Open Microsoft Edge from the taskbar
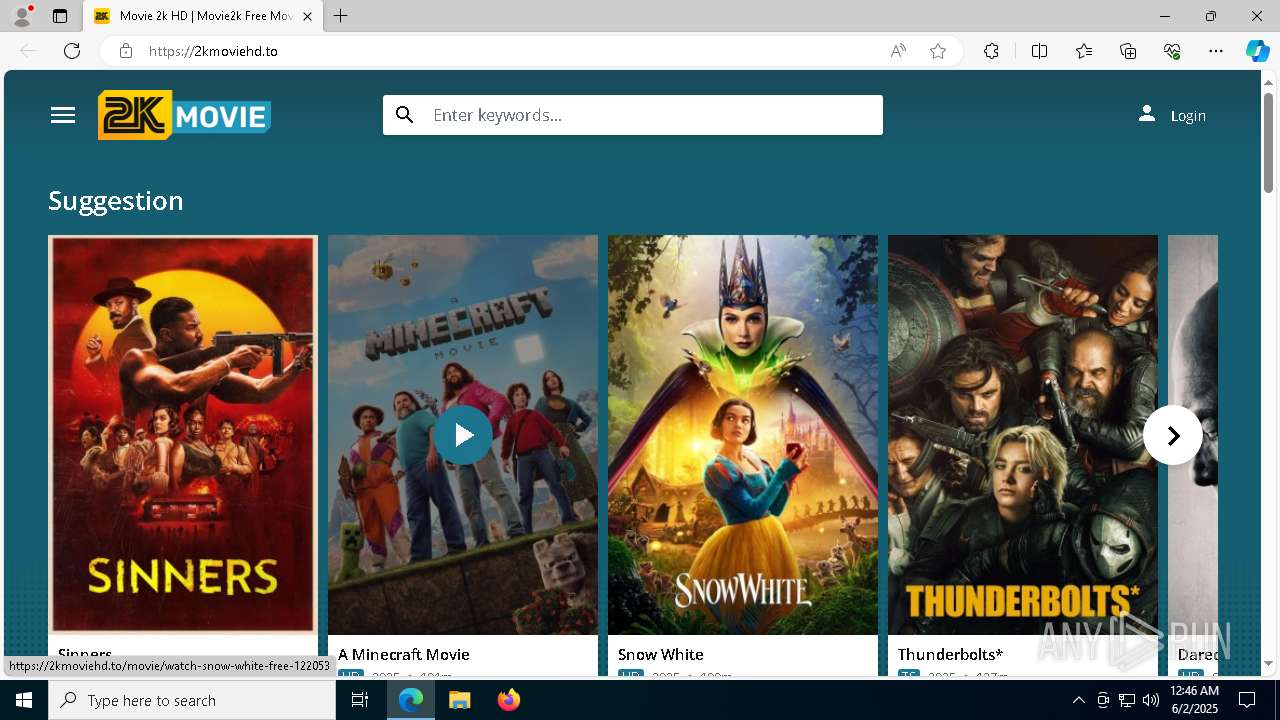 411,700
